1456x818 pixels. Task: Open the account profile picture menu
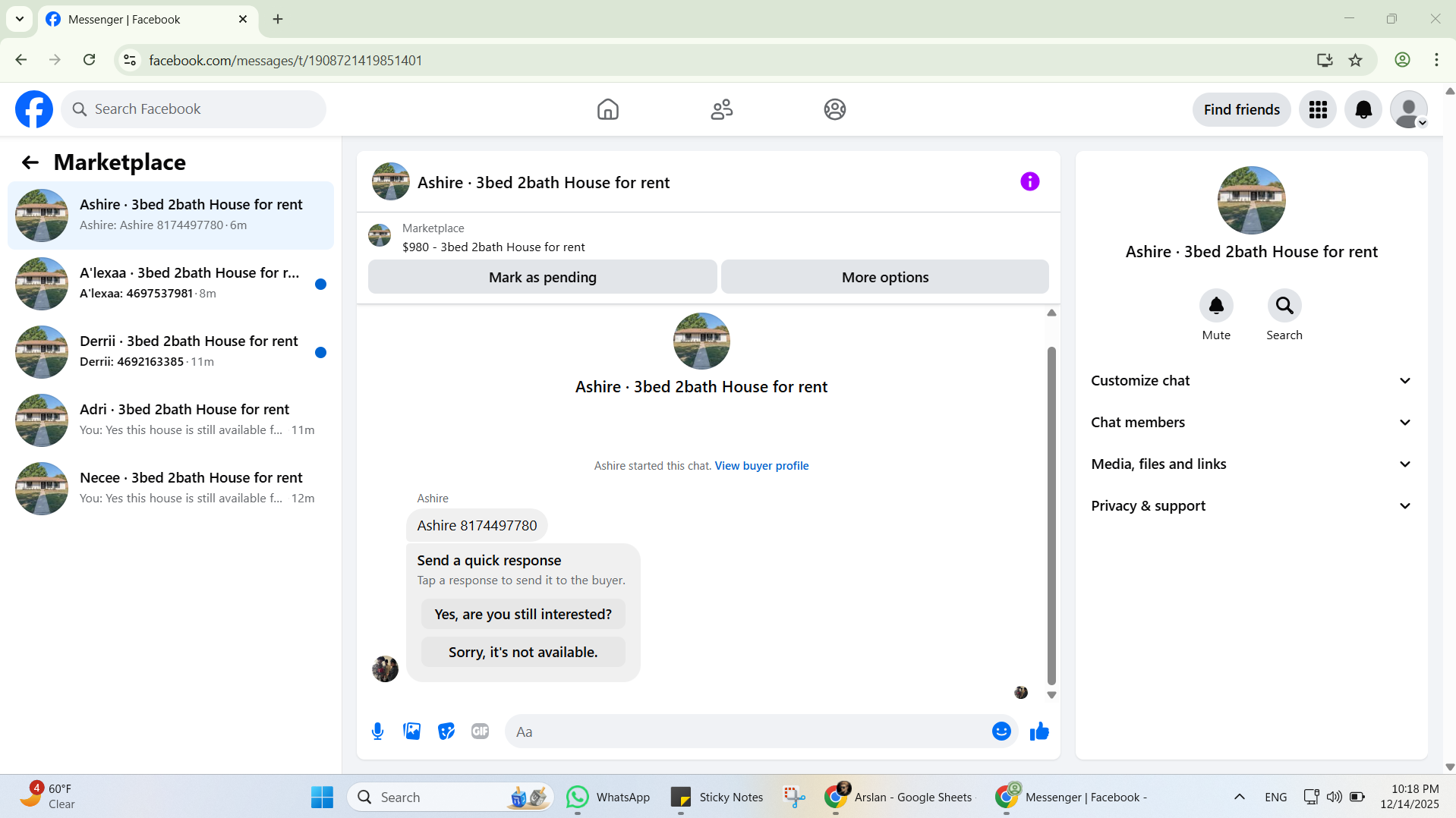click(x=1409, y=109)
